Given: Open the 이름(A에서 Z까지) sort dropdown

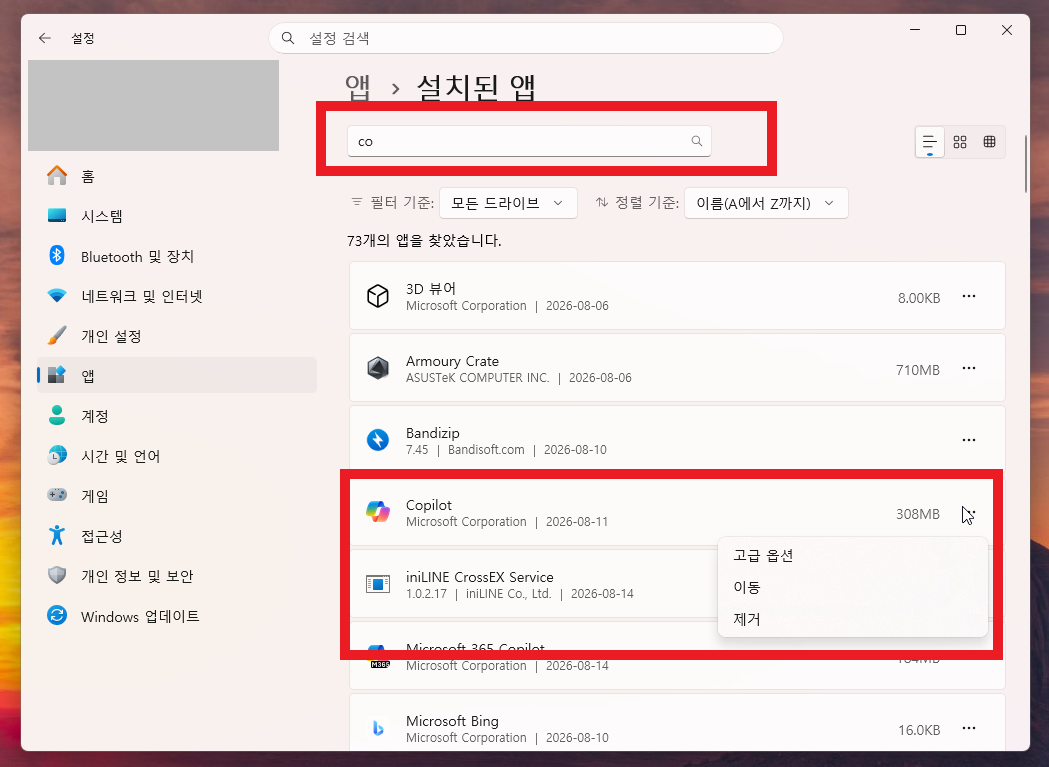Looking at the screenshot, I should [766, 203].
